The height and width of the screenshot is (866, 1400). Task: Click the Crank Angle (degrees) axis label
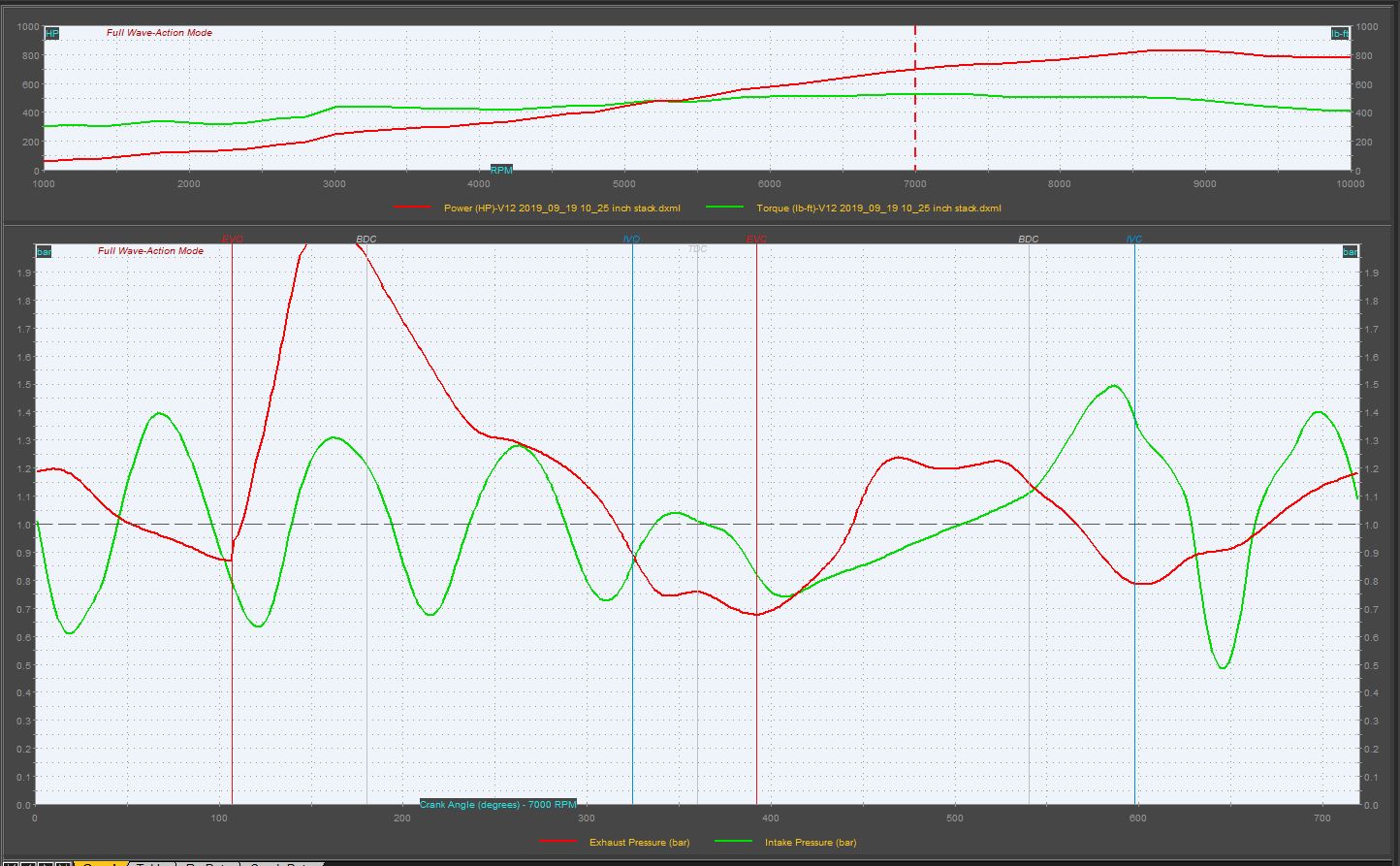498,804
